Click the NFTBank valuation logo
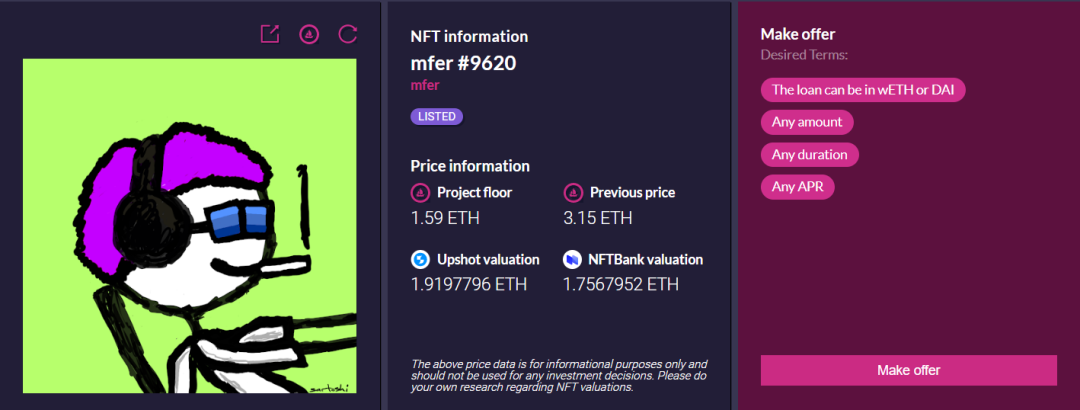1080x410 pixels. click(x=573, y=260)
